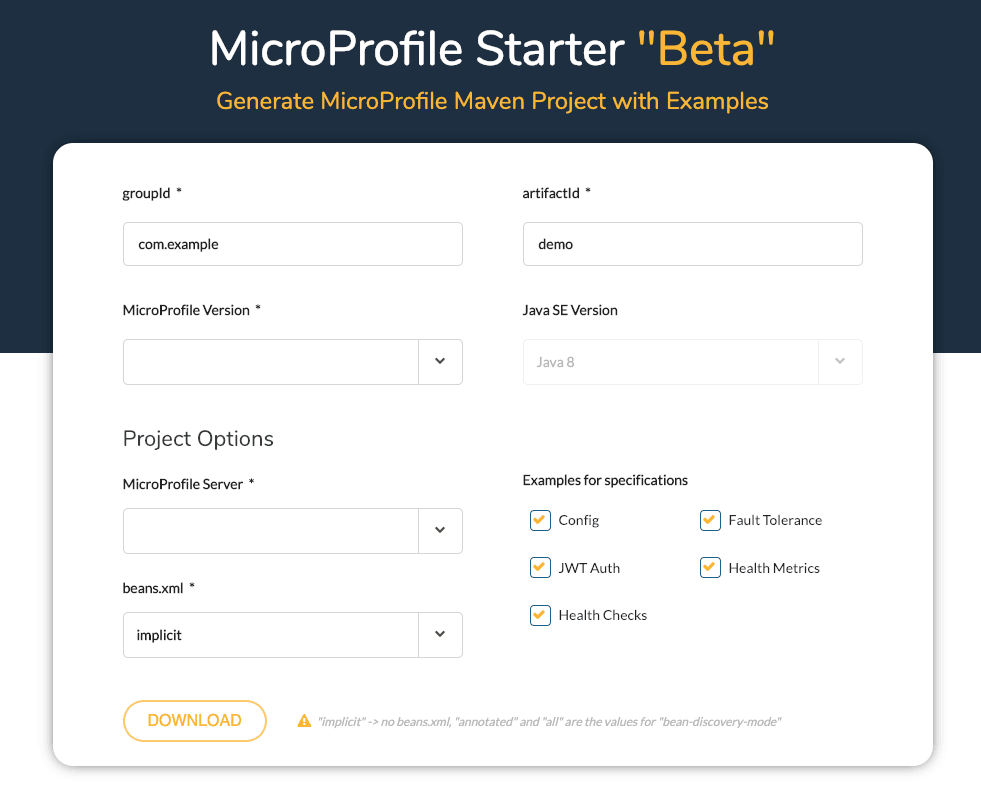
Task: Click the MicroProfile Starter Beta title
Action: (492, 48)
